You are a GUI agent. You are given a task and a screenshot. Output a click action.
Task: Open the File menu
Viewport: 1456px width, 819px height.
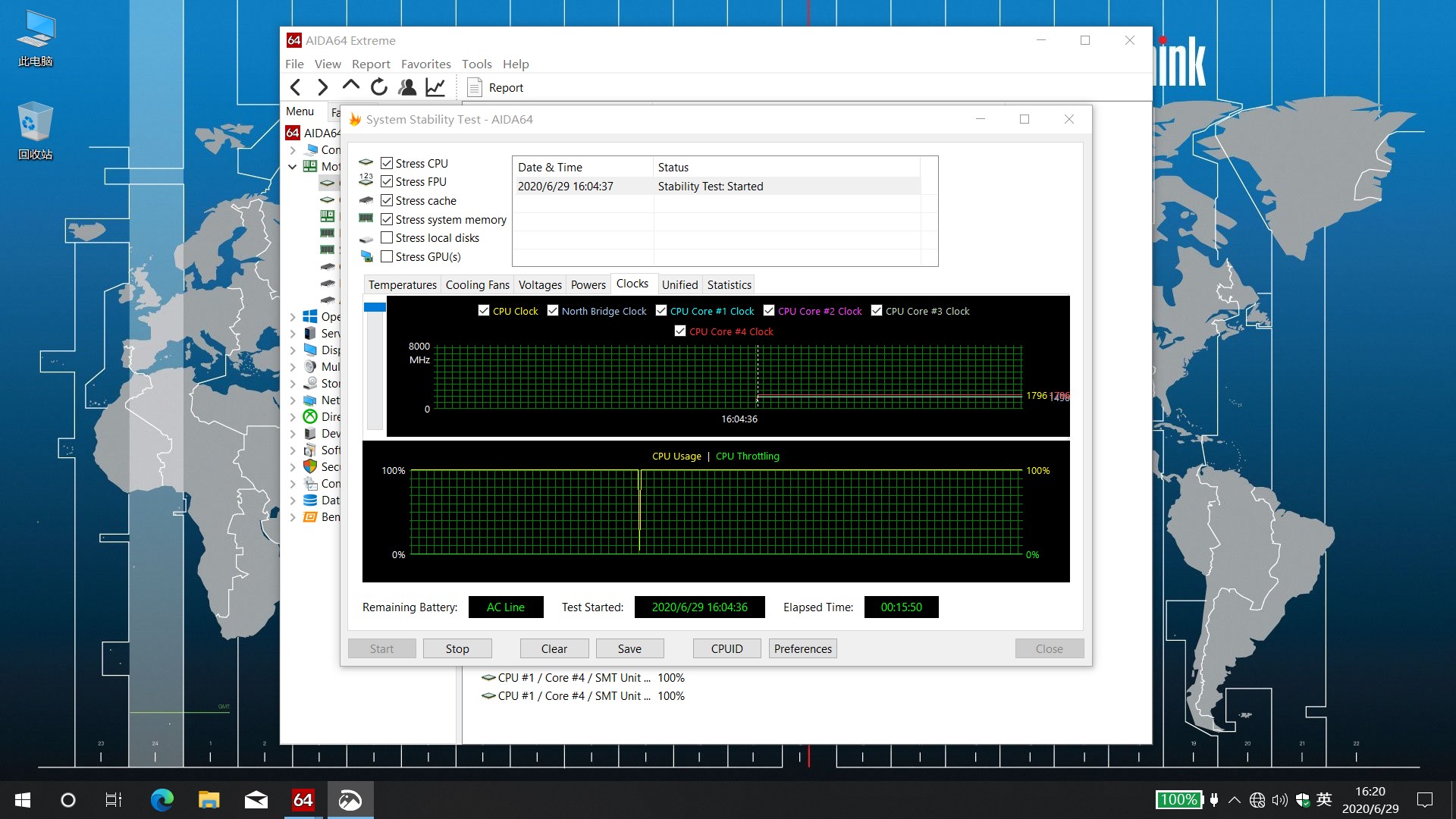294,64
